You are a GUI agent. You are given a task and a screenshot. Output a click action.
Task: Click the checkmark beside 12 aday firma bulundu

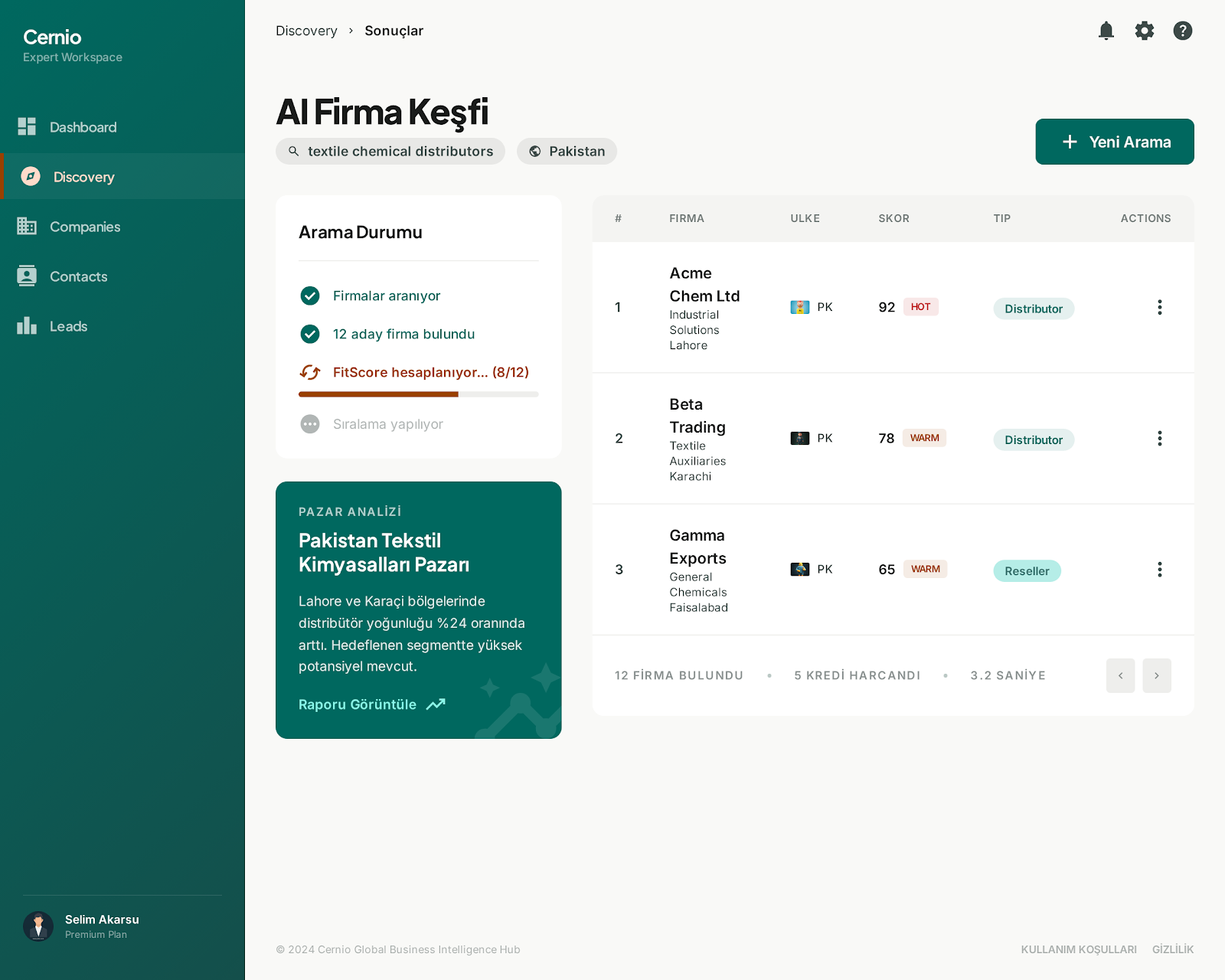(309, 334)
